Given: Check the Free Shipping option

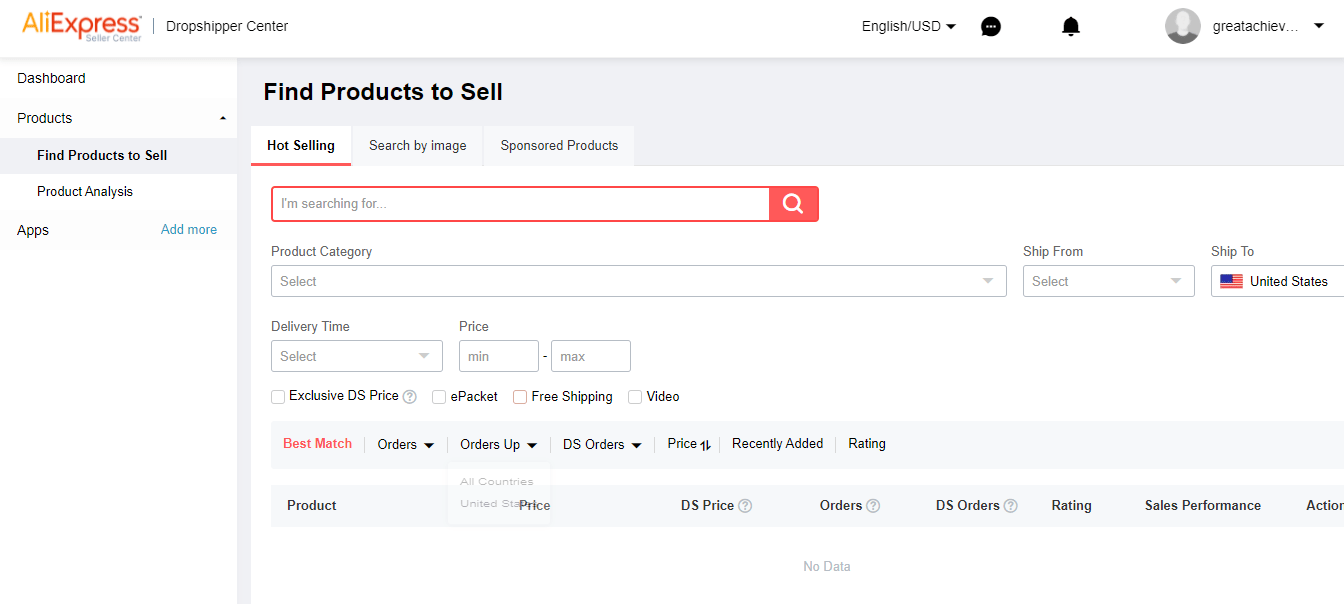Looking at the screenshot, I should [x=520, y=397].
